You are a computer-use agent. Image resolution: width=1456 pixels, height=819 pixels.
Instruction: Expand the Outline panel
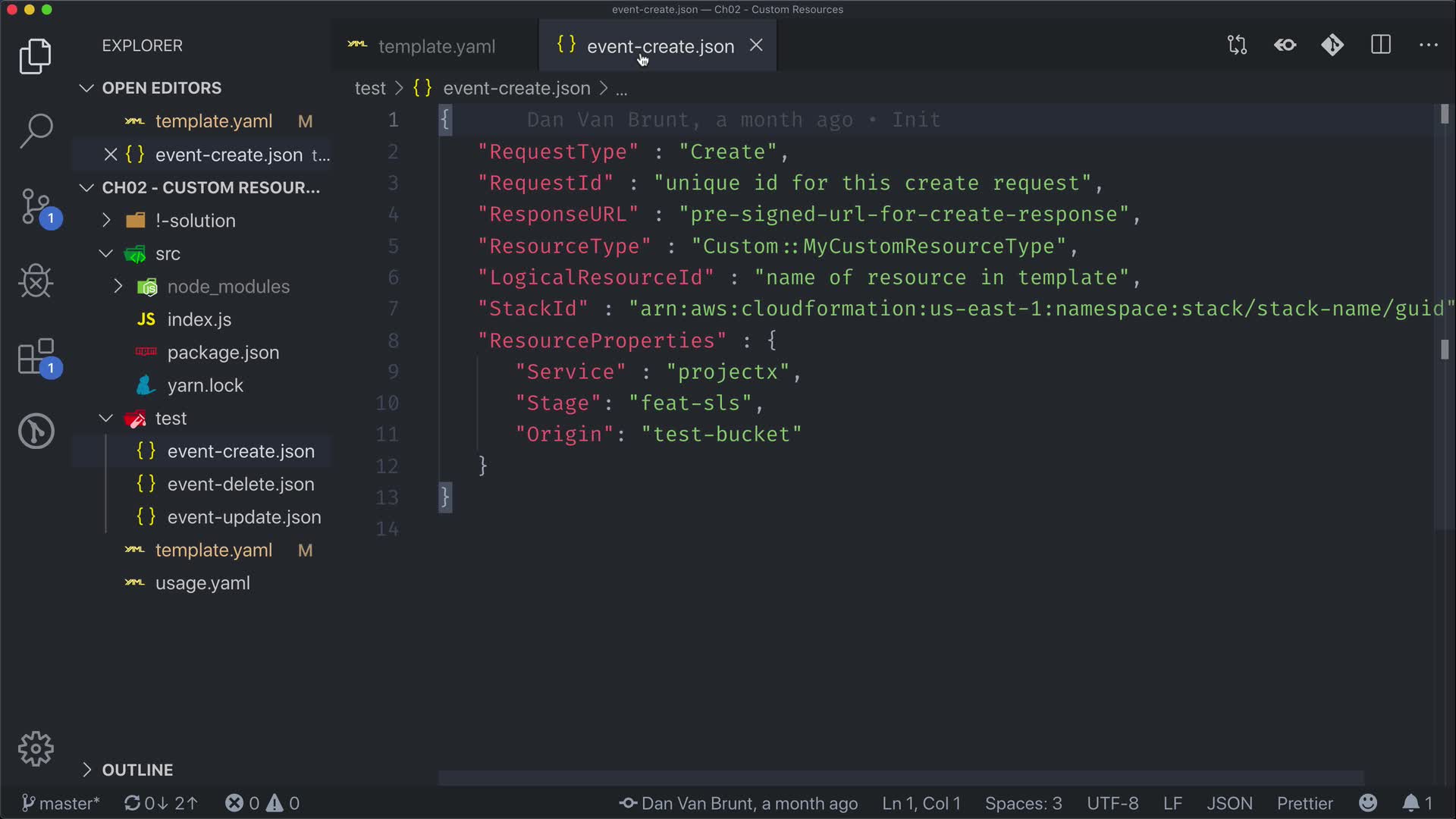coord(137,770)
